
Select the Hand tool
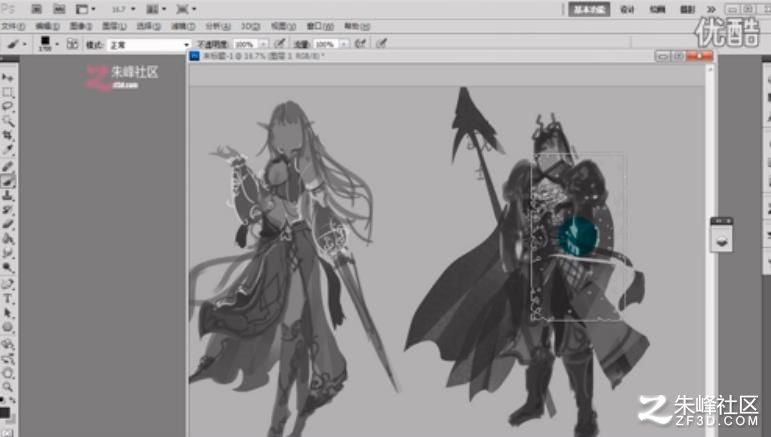point(7,373)
